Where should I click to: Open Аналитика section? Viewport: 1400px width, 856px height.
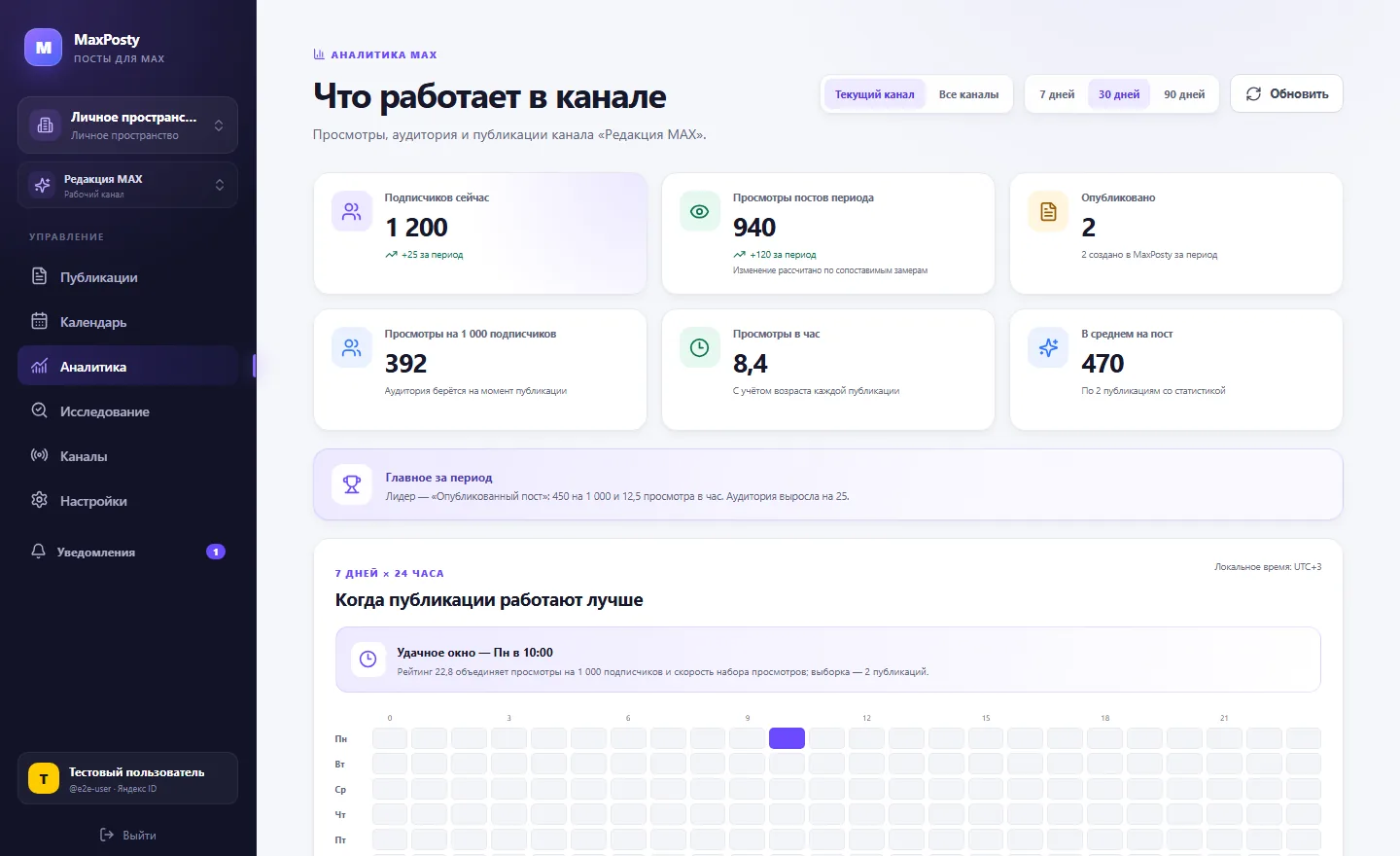(127, 367)
